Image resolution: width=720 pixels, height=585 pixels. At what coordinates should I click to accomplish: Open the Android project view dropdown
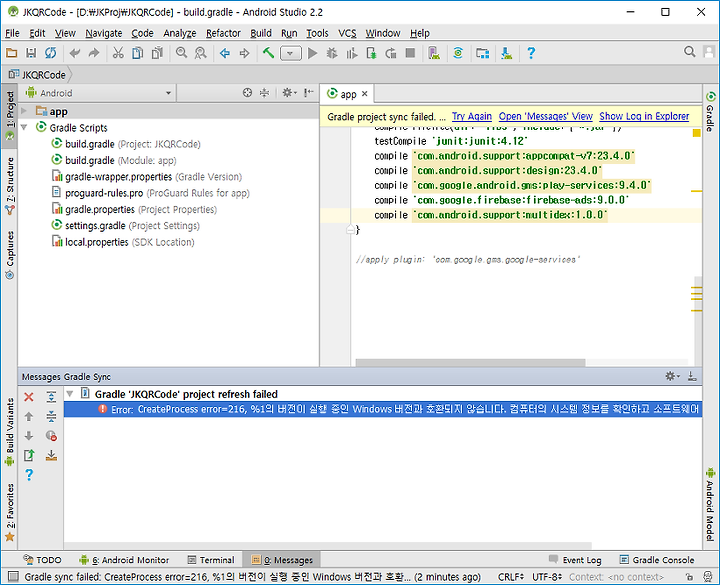[99, 93]
